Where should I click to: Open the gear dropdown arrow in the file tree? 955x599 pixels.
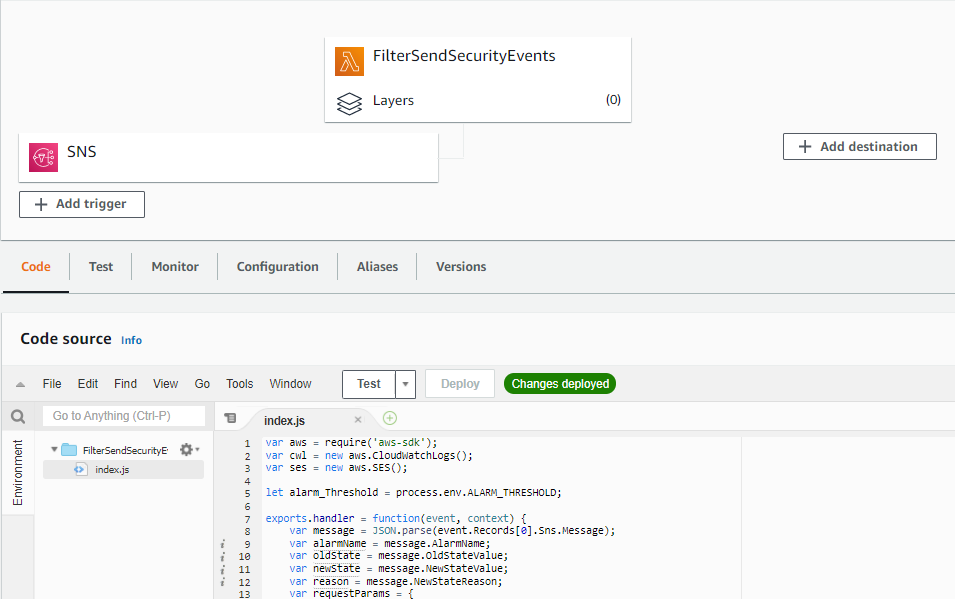coord(197,450)
